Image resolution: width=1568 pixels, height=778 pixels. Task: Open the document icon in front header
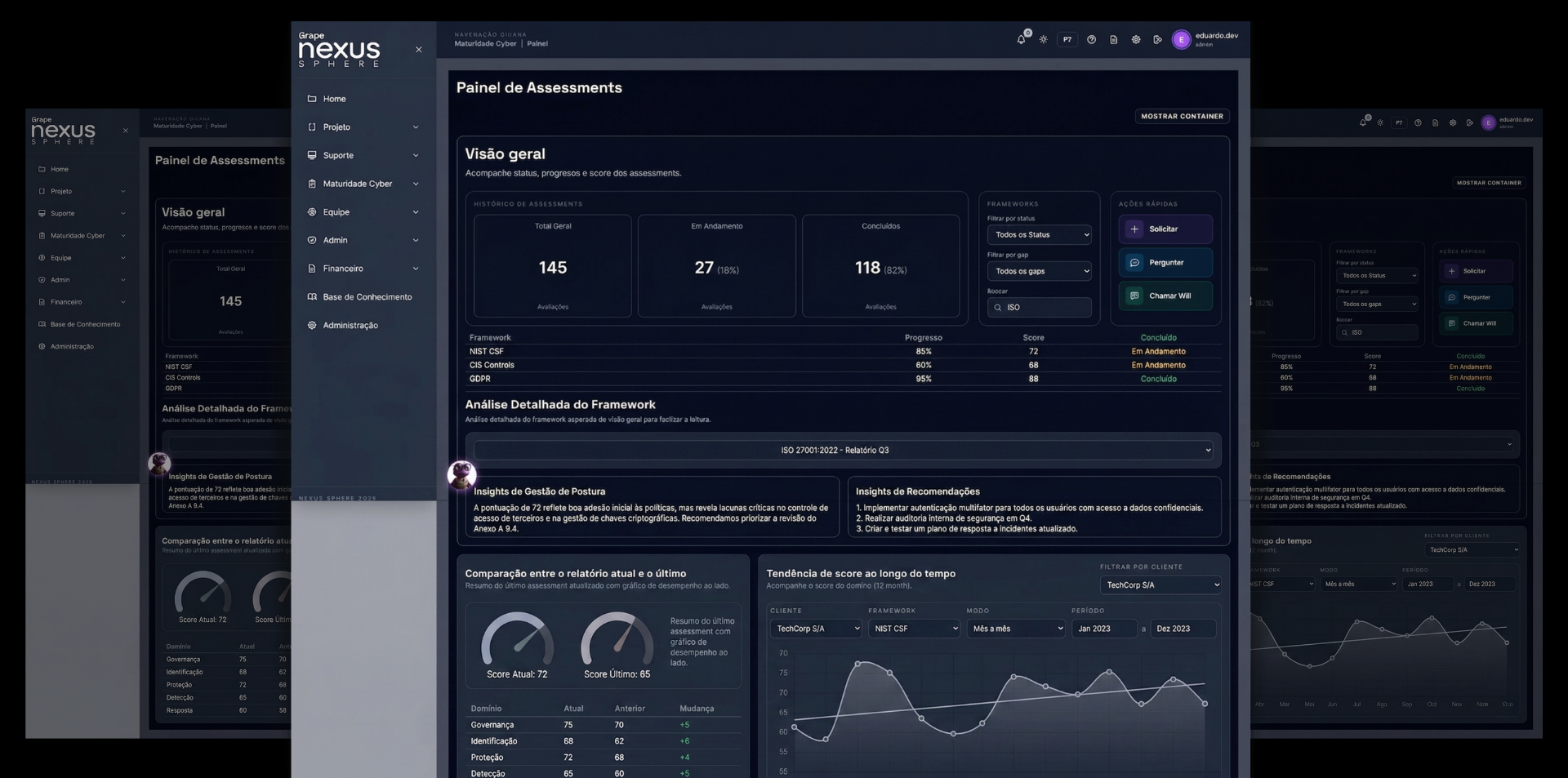[x=1113, y=39]
